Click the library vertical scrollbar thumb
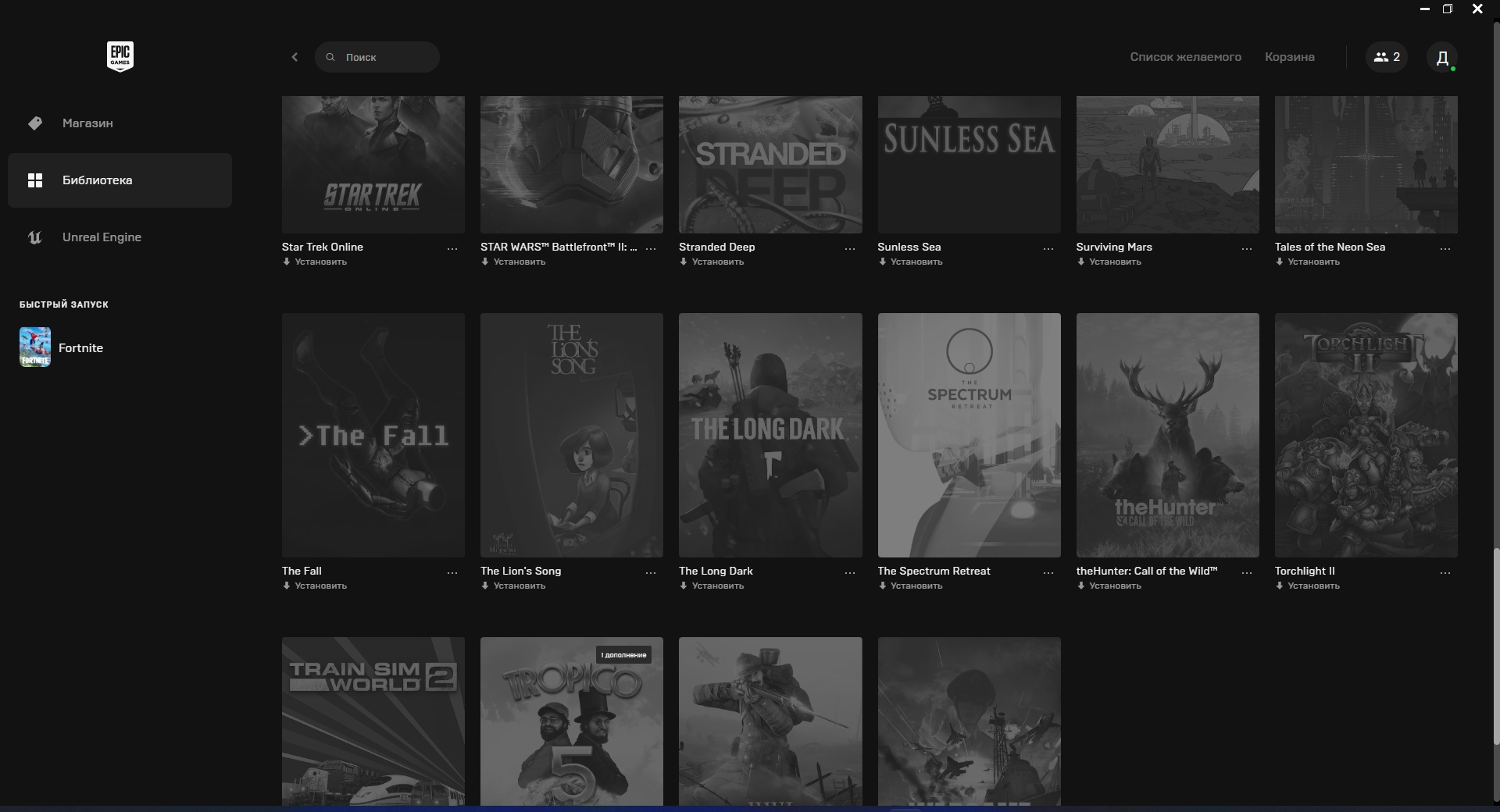This screenshot has width=1500, height=812. [x=1496, y=646]
